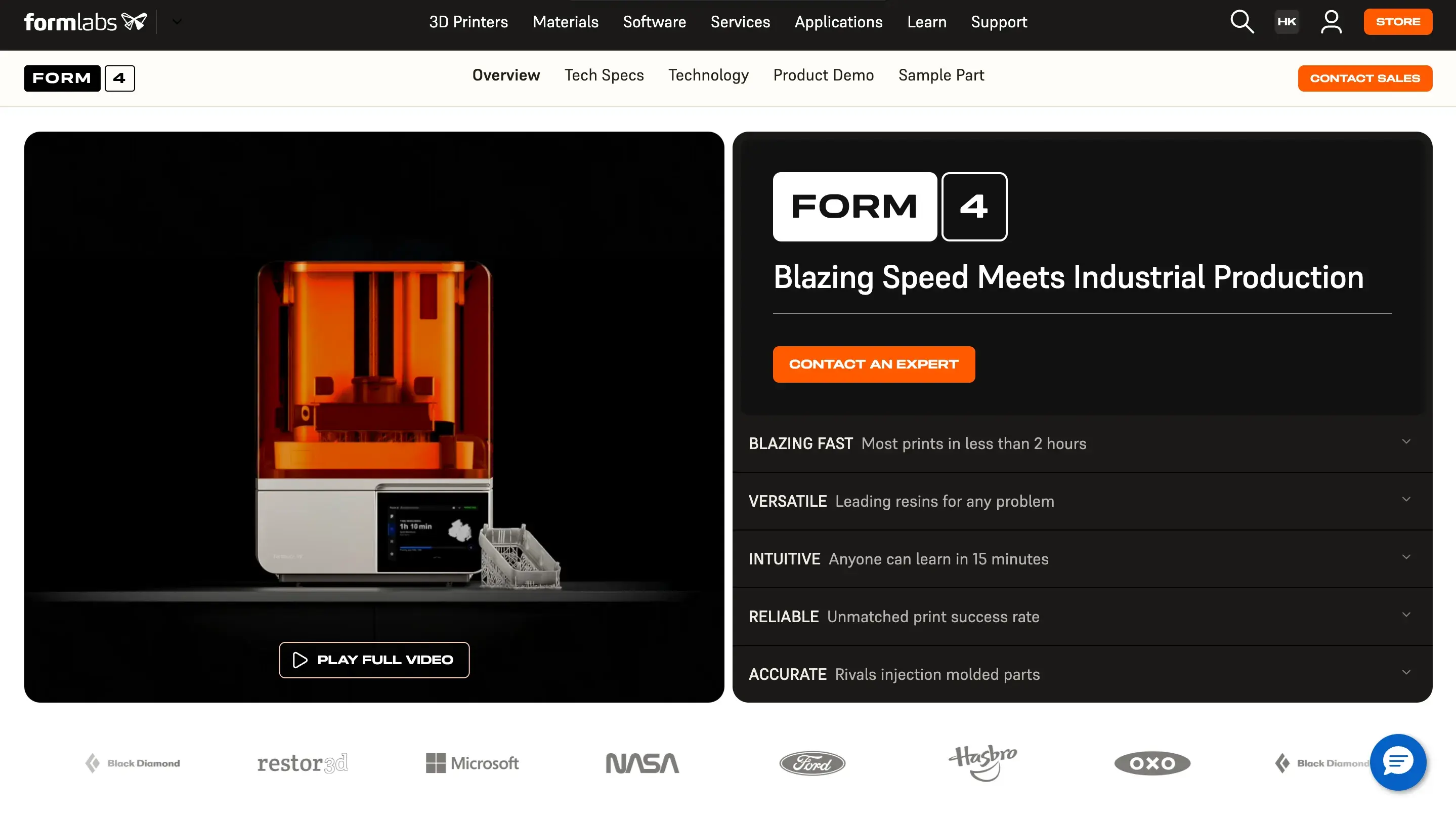1456x815 pixels.
Task: Open the site search icon
Action: click(1241, 21)
